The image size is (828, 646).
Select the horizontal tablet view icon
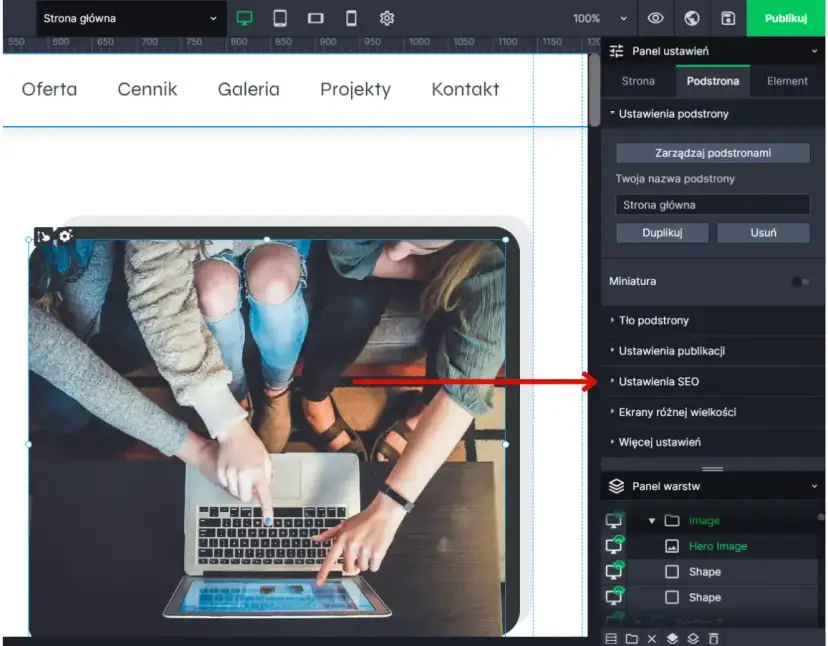(x=315, y=18)
